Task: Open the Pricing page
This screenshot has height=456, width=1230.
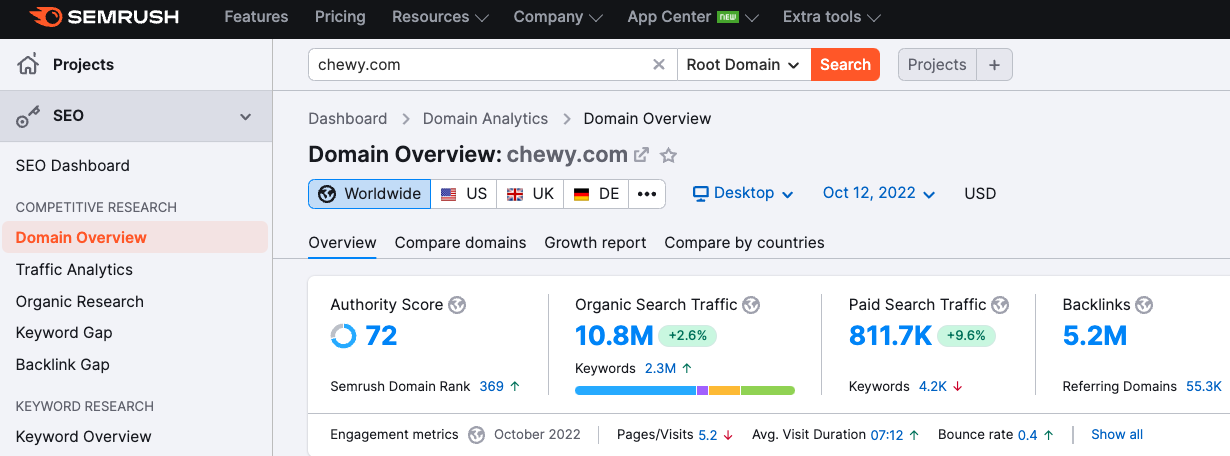Action: coord(340,17)
